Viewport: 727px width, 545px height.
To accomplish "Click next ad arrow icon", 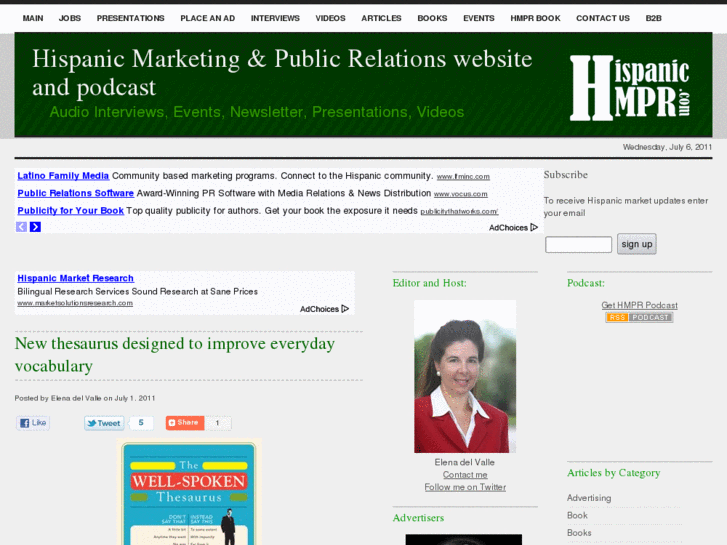I will [x=35, y=227].
